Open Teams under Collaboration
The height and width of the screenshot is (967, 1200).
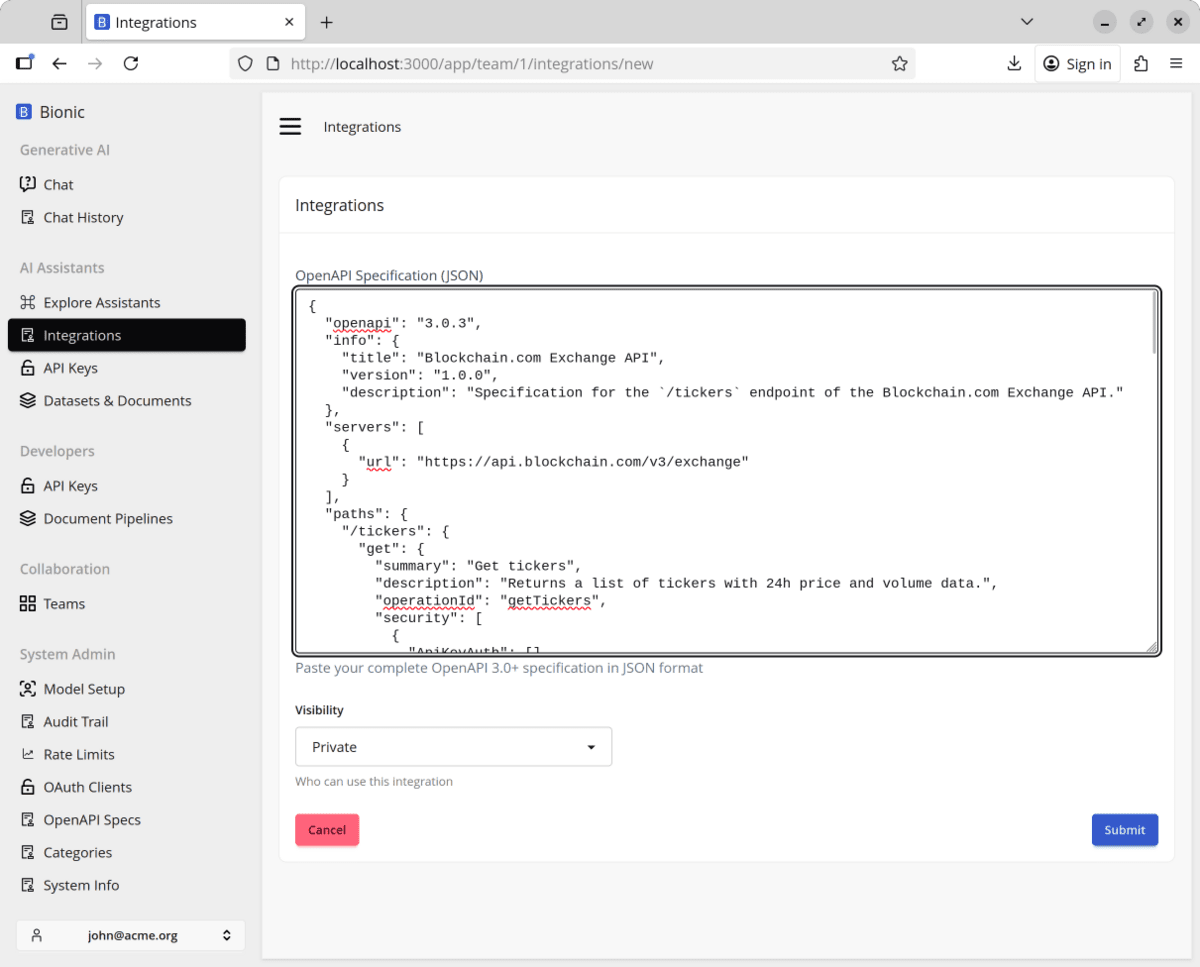pos(64,604)
